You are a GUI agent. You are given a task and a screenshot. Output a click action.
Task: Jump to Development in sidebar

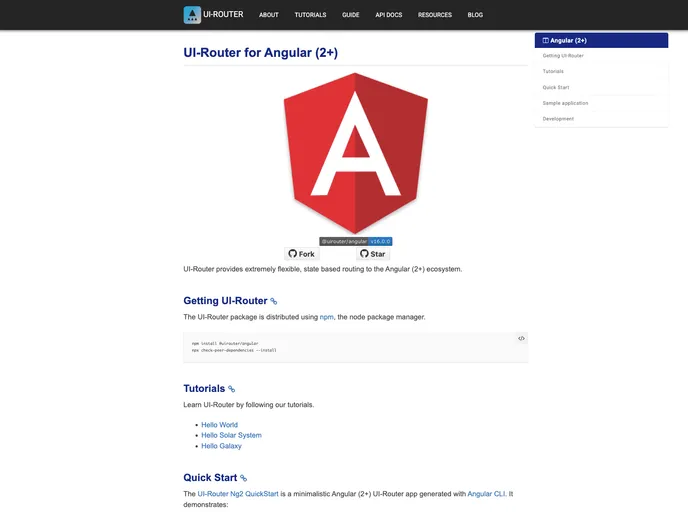coord(558,119)
